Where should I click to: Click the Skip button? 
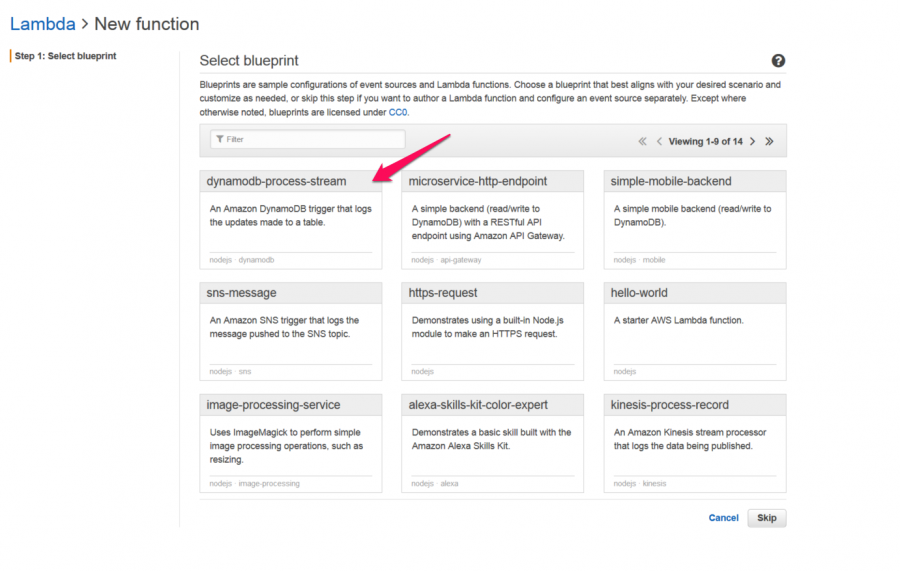pyautogui.click(x=767, y=518)
